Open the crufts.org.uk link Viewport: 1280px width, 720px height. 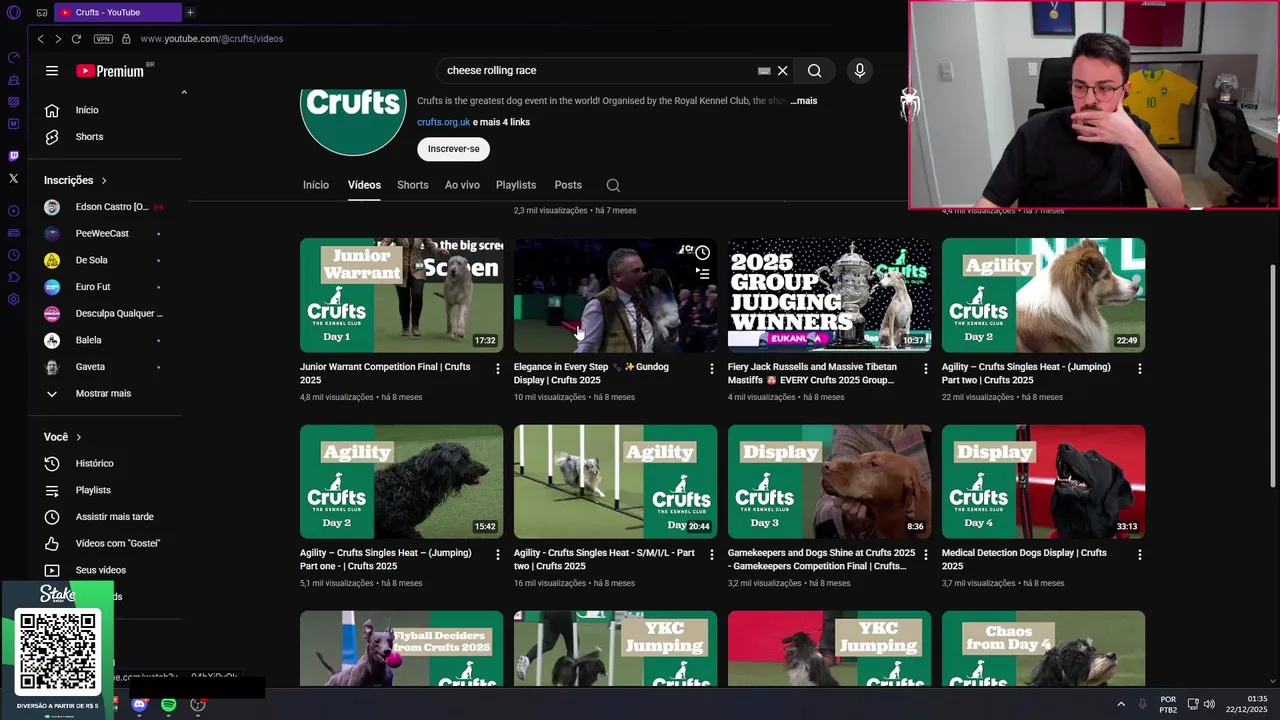tap(443, 122)
